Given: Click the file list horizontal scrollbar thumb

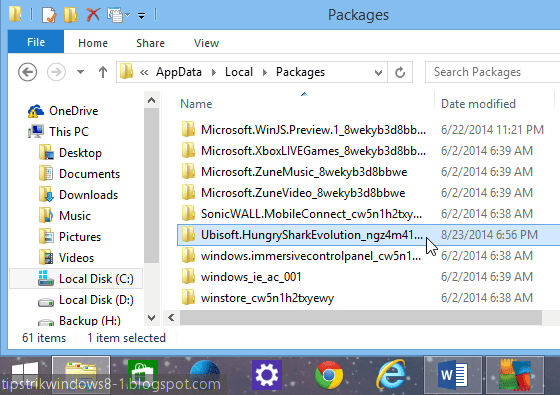Looking at the screenshot, I should coord(361,318).
